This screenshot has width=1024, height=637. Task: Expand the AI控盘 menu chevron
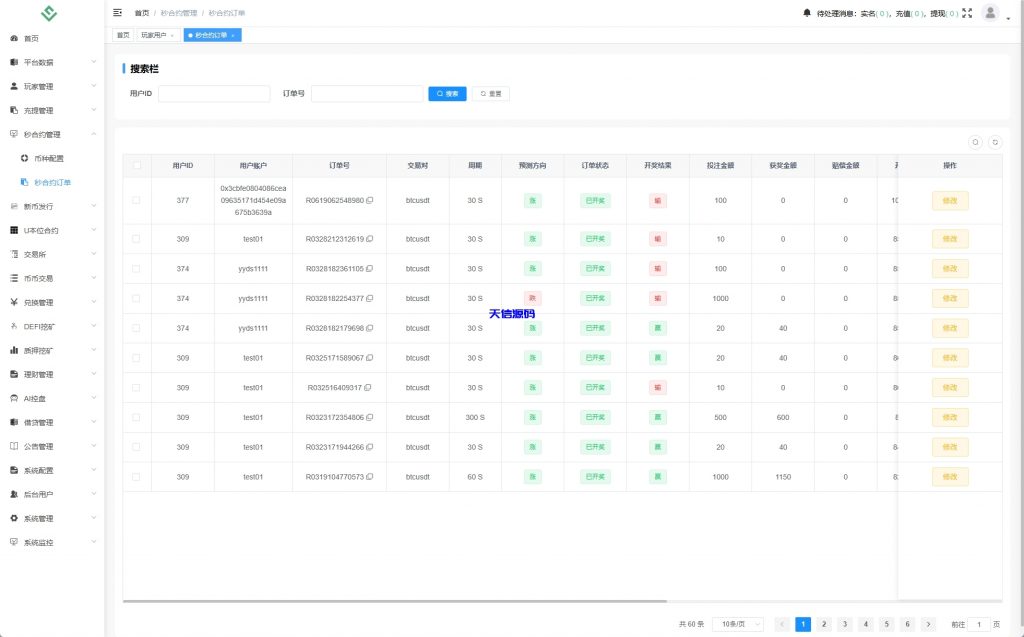(93, 398)
